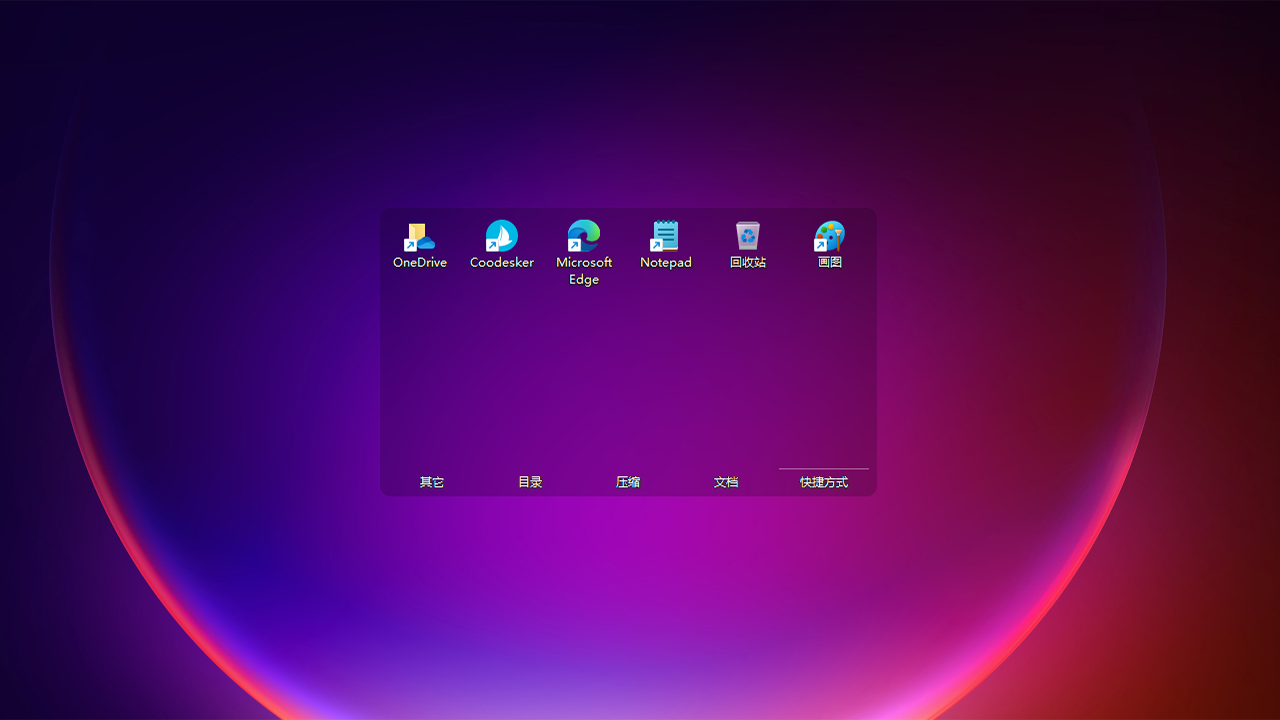Screen dimensions: 1280x720
Task: Select the Notepad shortcut icon
Action: point(666,237)
